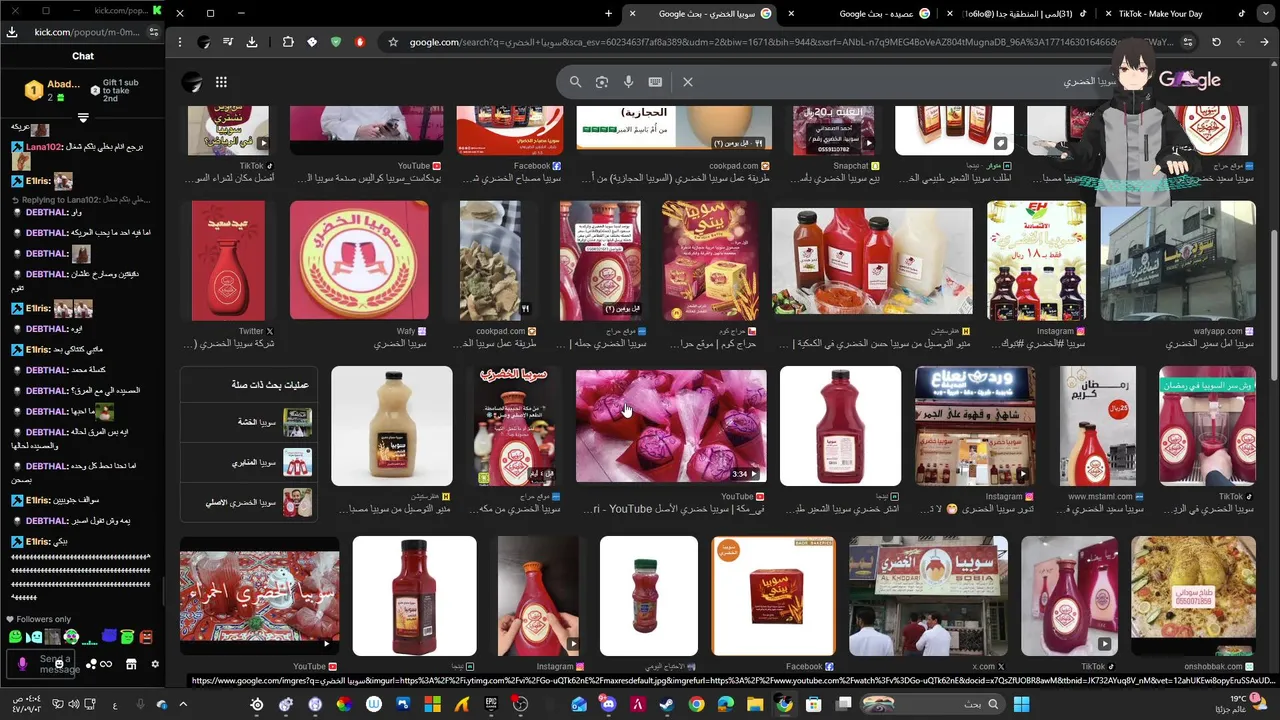Open the Kick chat channel points infinity icon
The height and width of the screenshot is (720, 1280).
(106, 664)
